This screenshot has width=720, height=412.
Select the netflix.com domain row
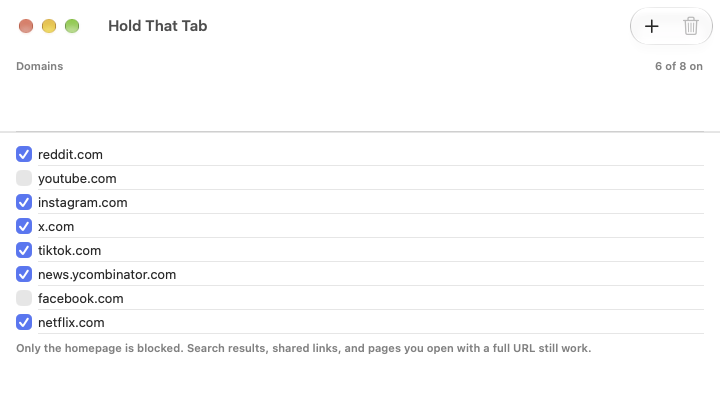[360, 322]
